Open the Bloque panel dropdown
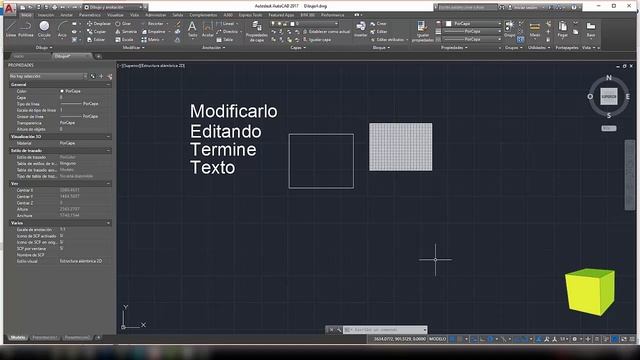The width and height of the screenshot is (640, 360). [x=381, y=48]
